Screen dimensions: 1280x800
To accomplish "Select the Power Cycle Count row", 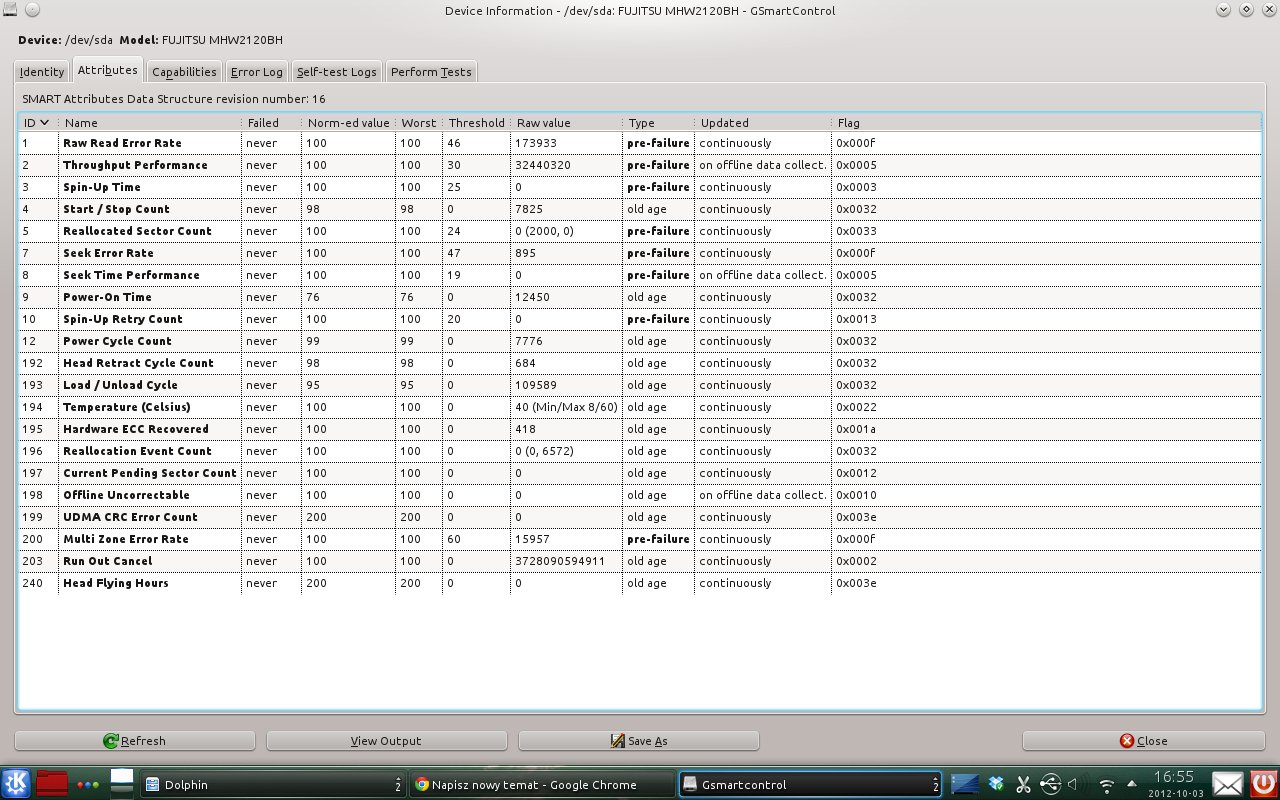I will click(x=640, y=341).
